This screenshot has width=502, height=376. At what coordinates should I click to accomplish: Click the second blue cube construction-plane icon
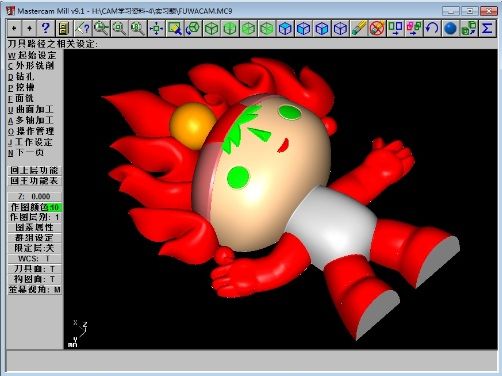tap(304, 28)
